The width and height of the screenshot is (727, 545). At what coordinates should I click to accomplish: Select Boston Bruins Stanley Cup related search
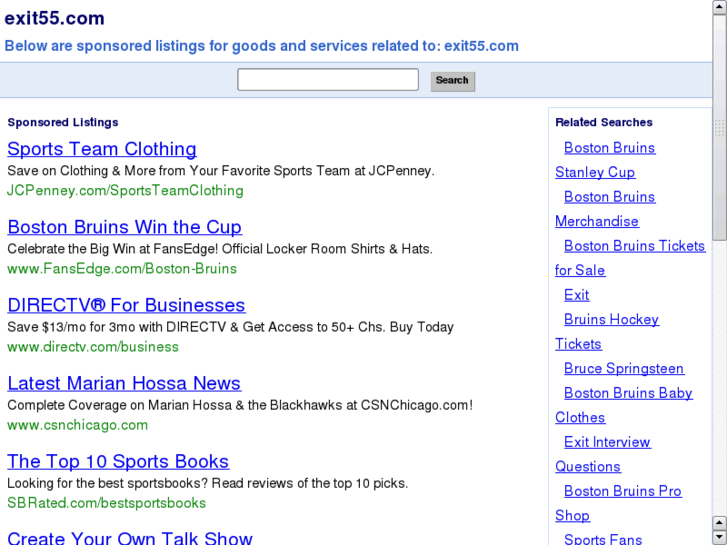(609, 148)
